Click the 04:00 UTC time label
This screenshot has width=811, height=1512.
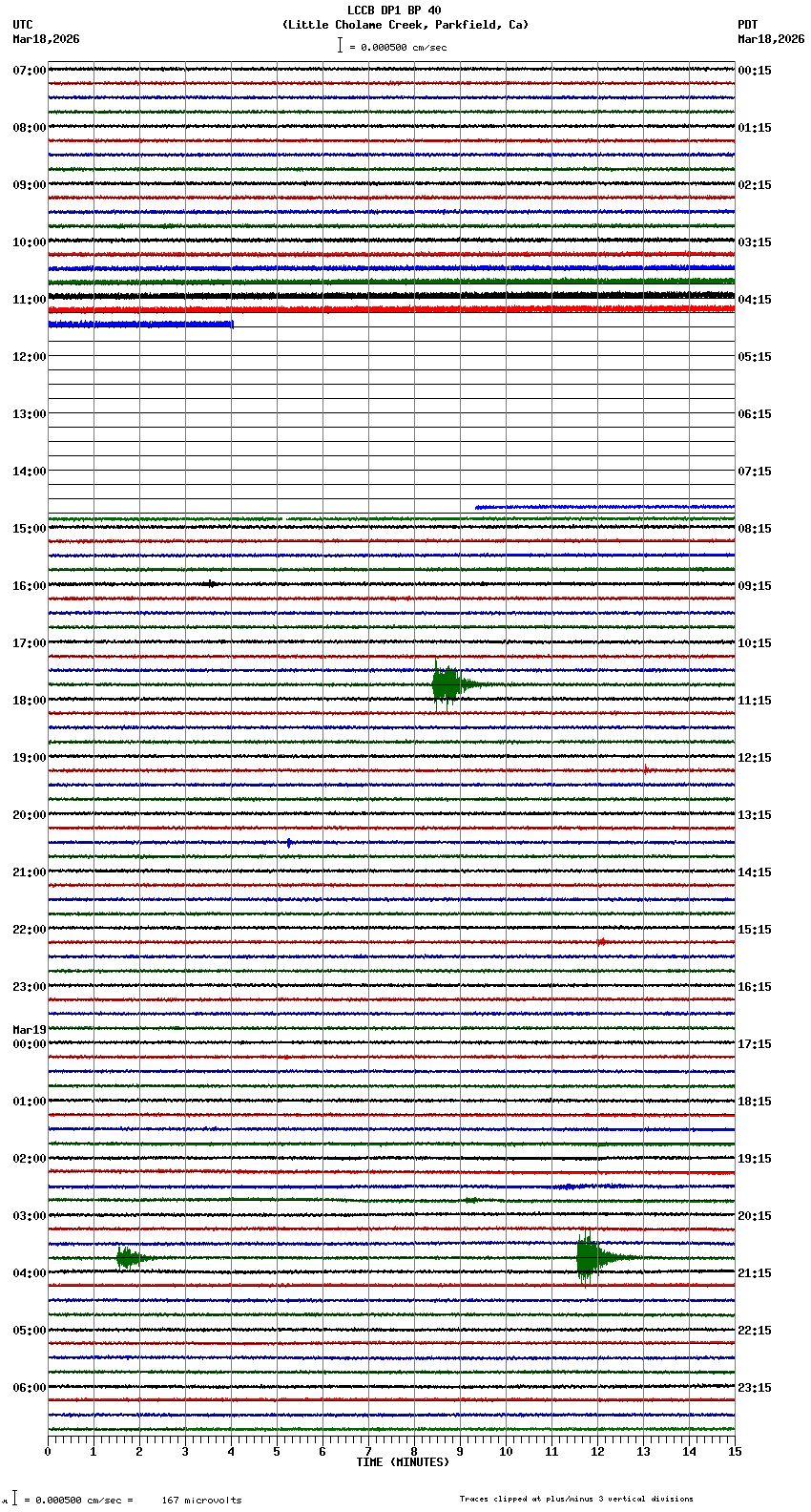30,1273
